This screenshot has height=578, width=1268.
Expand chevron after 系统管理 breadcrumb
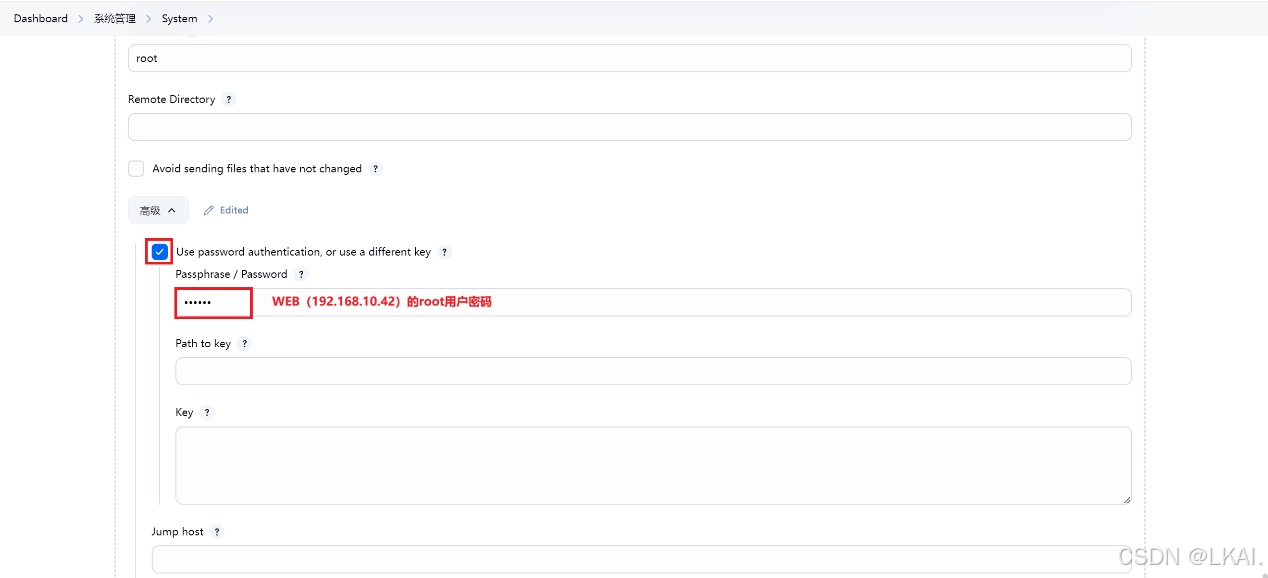click(x=149, y=19)
